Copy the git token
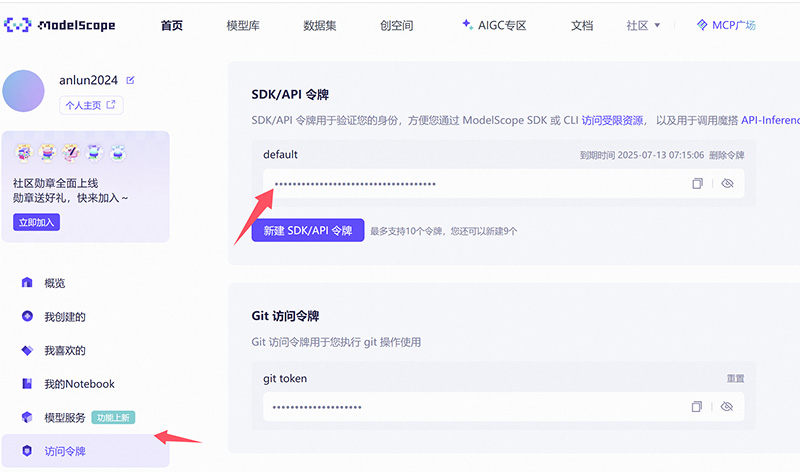The height and width of the screenshot is (472, 800). (x=696, y=407)
